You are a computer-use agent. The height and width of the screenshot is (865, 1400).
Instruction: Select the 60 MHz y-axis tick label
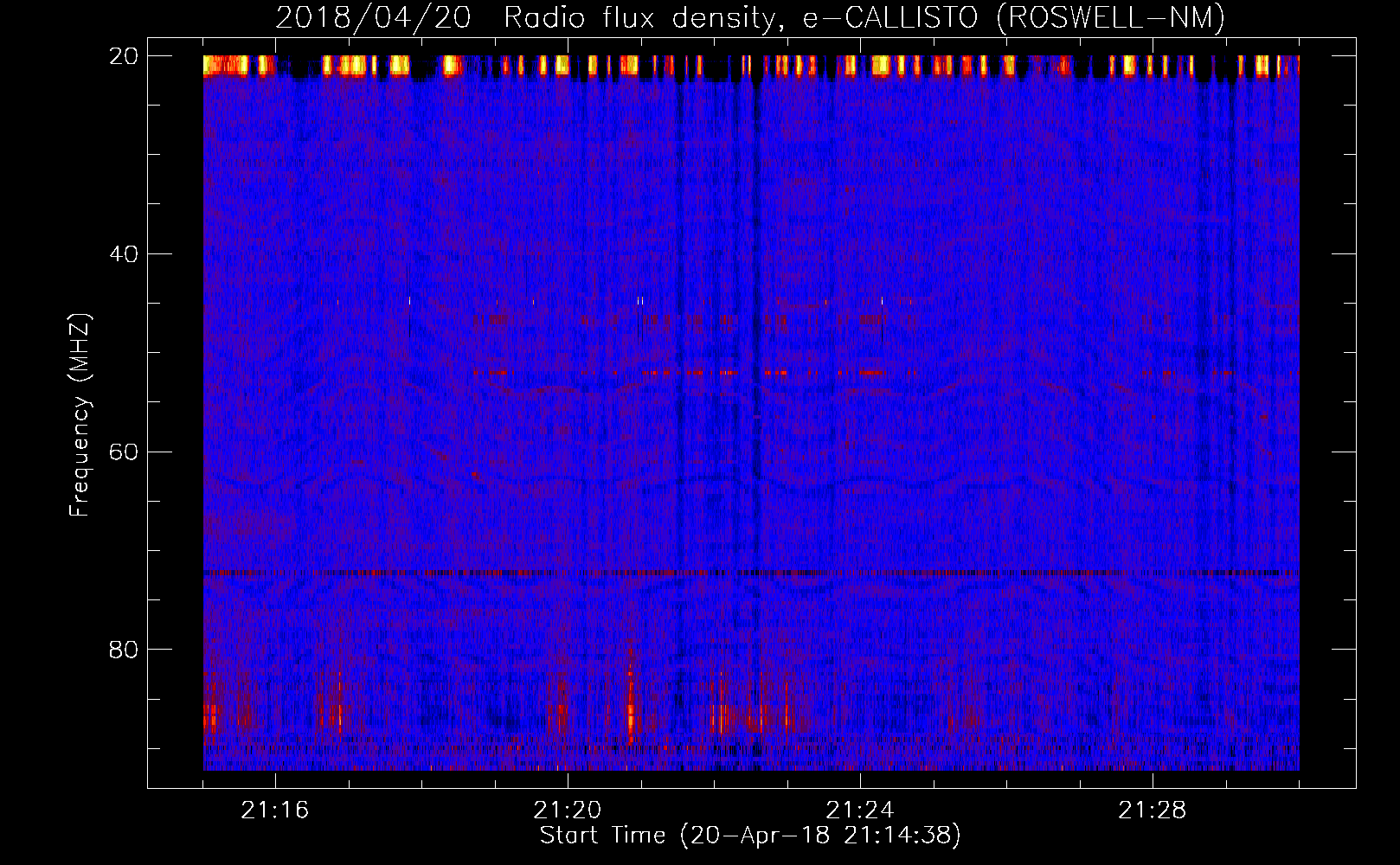pos(124,452)
